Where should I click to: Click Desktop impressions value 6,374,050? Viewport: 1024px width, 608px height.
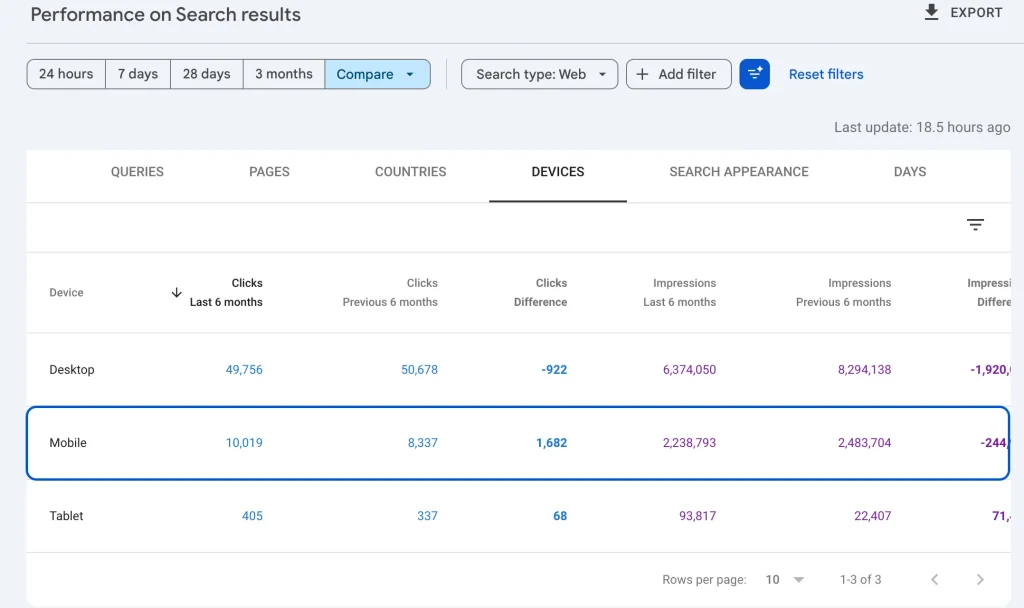pos(689,370)
